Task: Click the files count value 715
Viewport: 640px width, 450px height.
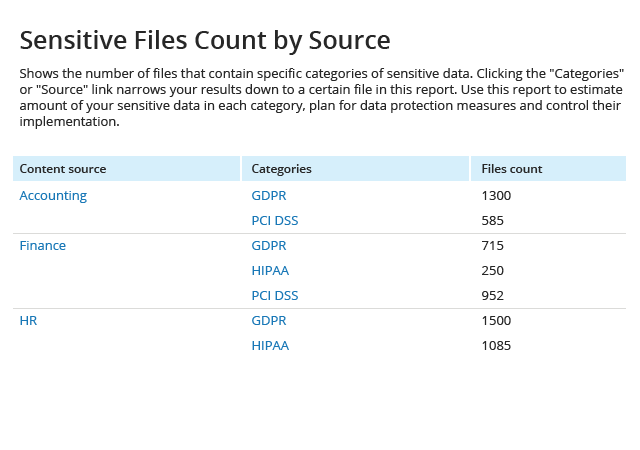Action: click(492, 245)
